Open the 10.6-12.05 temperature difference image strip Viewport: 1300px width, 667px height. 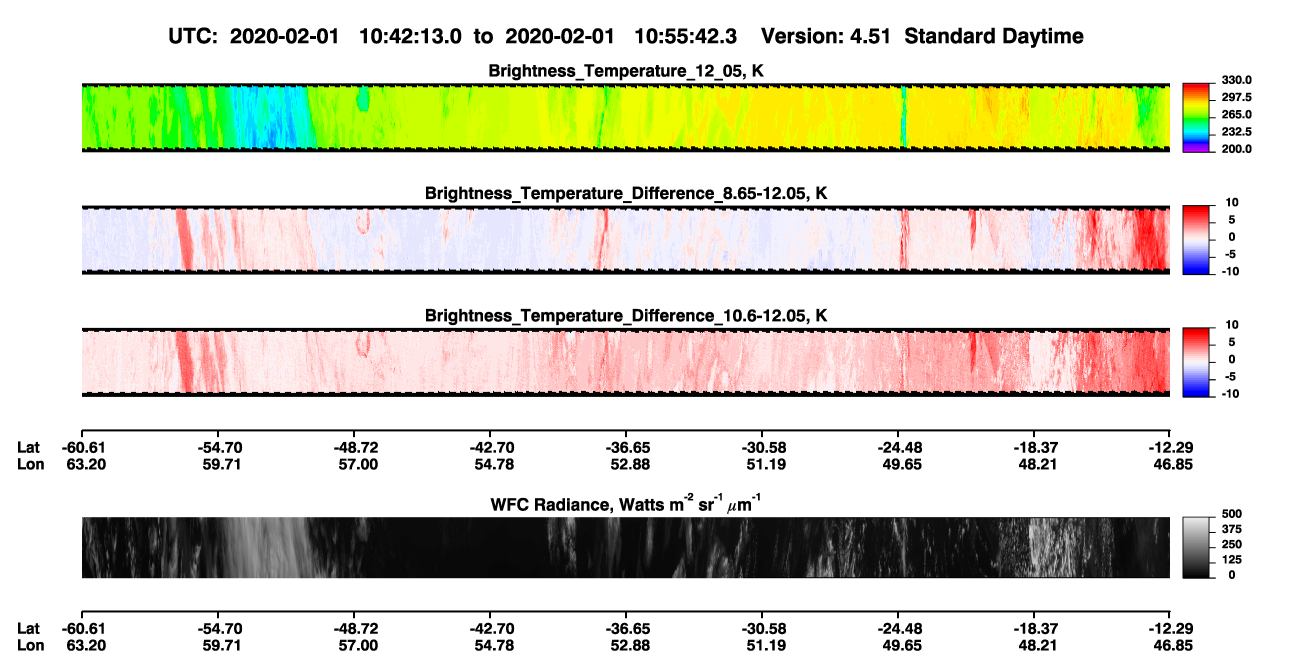coord(626,362)
